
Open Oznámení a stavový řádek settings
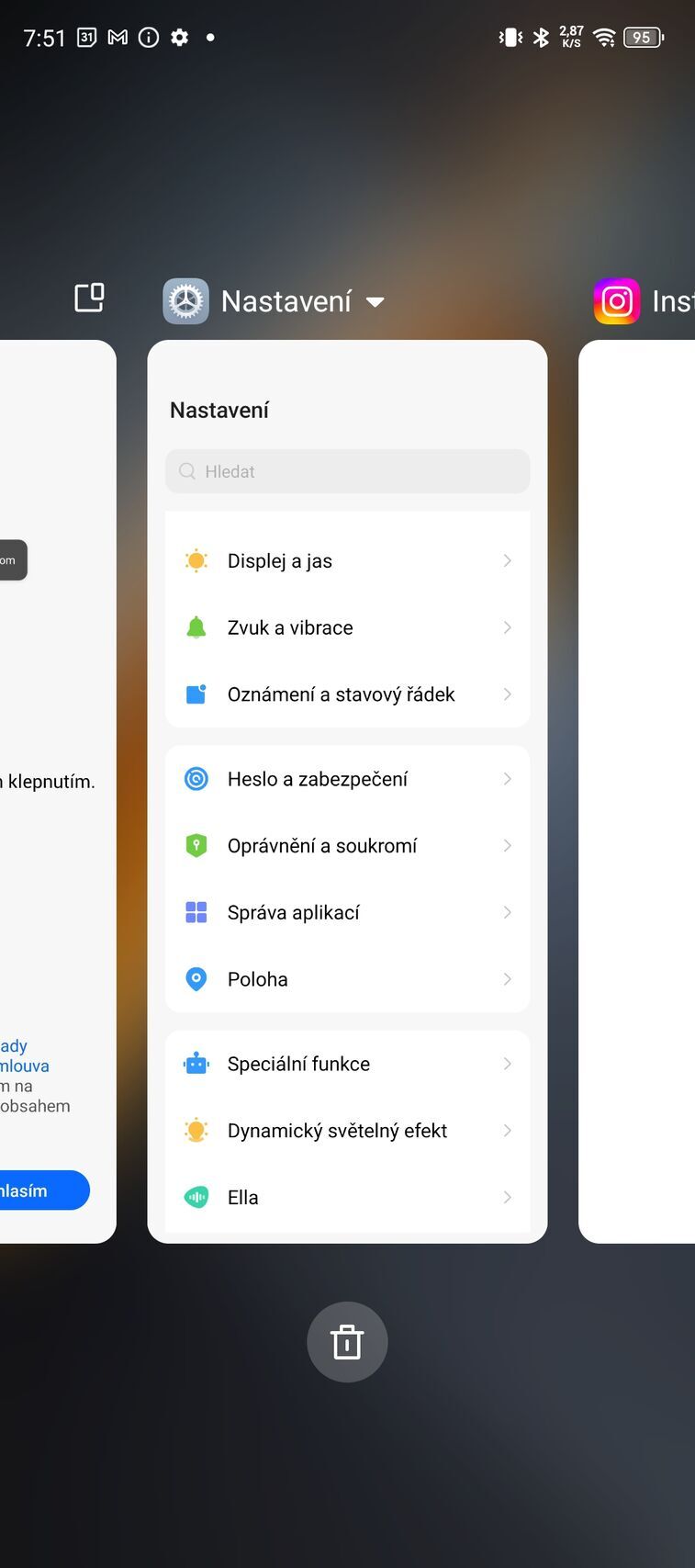click(x=348, y=694)
